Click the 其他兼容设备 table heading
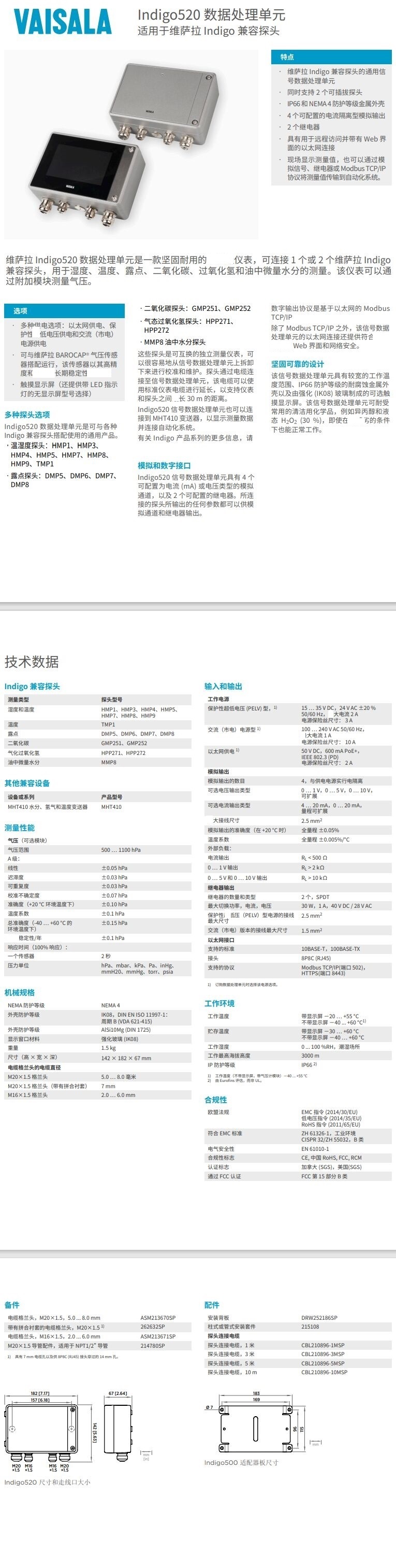 point(27,783)
